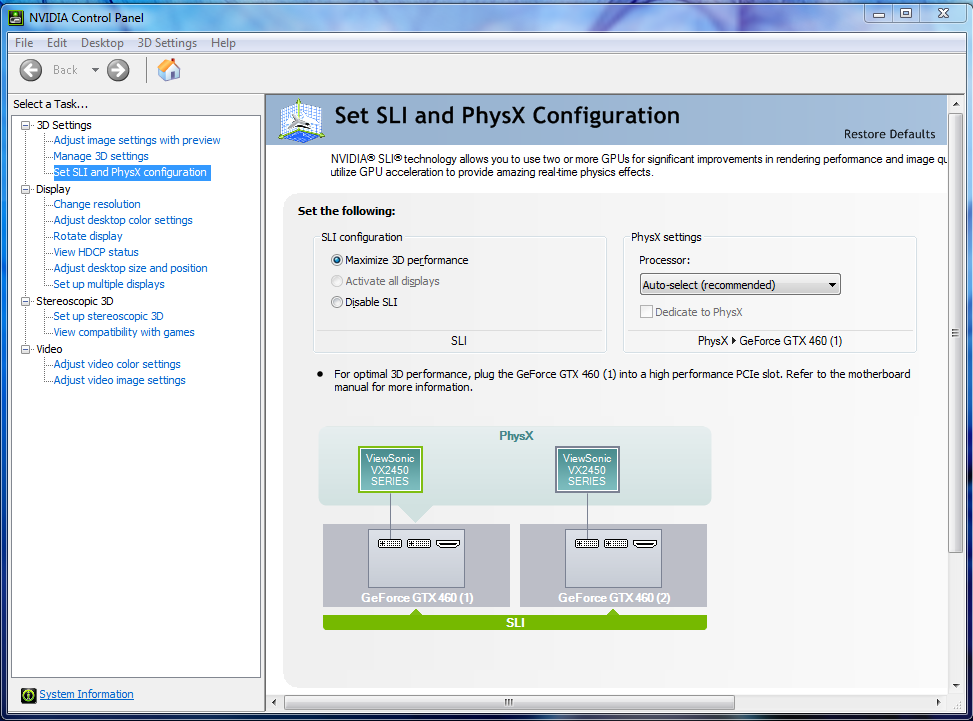Screen dimensions: 973x721
Task: Toggle Dedicate to PhysX checkbox
Action: [647, 312]
